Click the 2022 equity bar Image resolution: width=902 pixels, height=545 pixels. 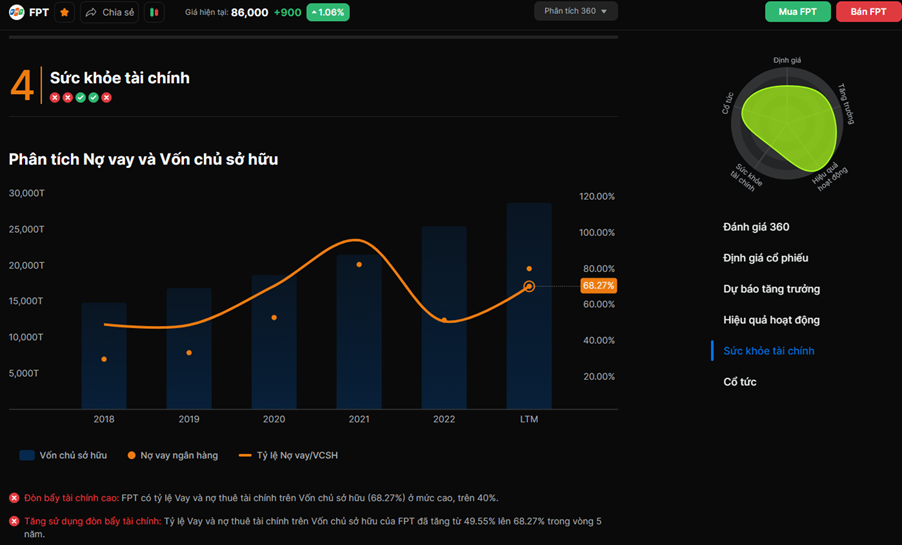444,318
